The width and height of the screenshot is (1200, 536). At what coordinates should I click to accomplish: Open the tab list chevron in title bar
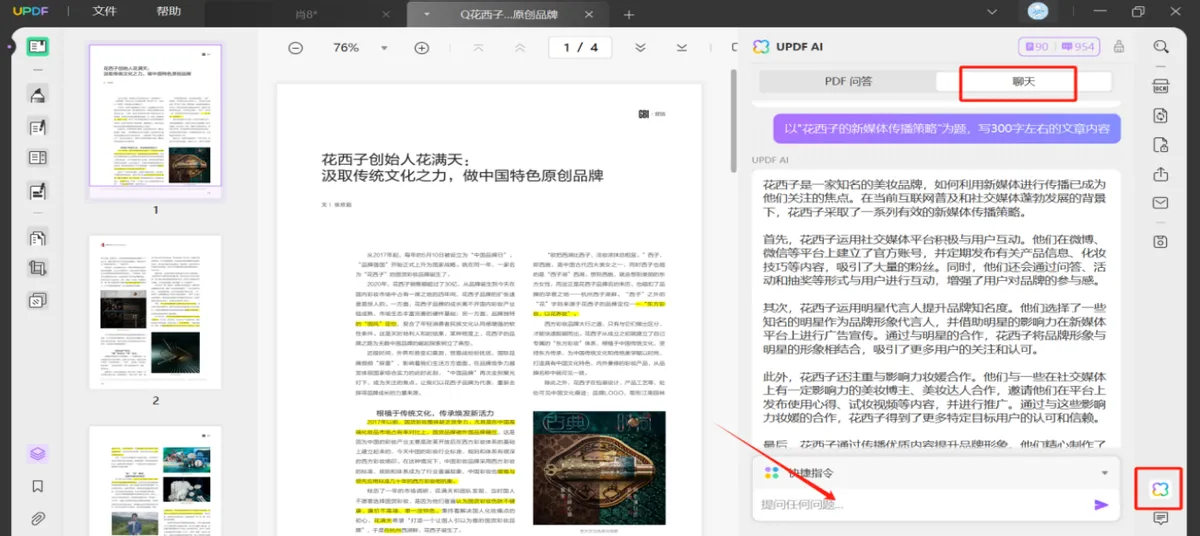click(992, 12)
